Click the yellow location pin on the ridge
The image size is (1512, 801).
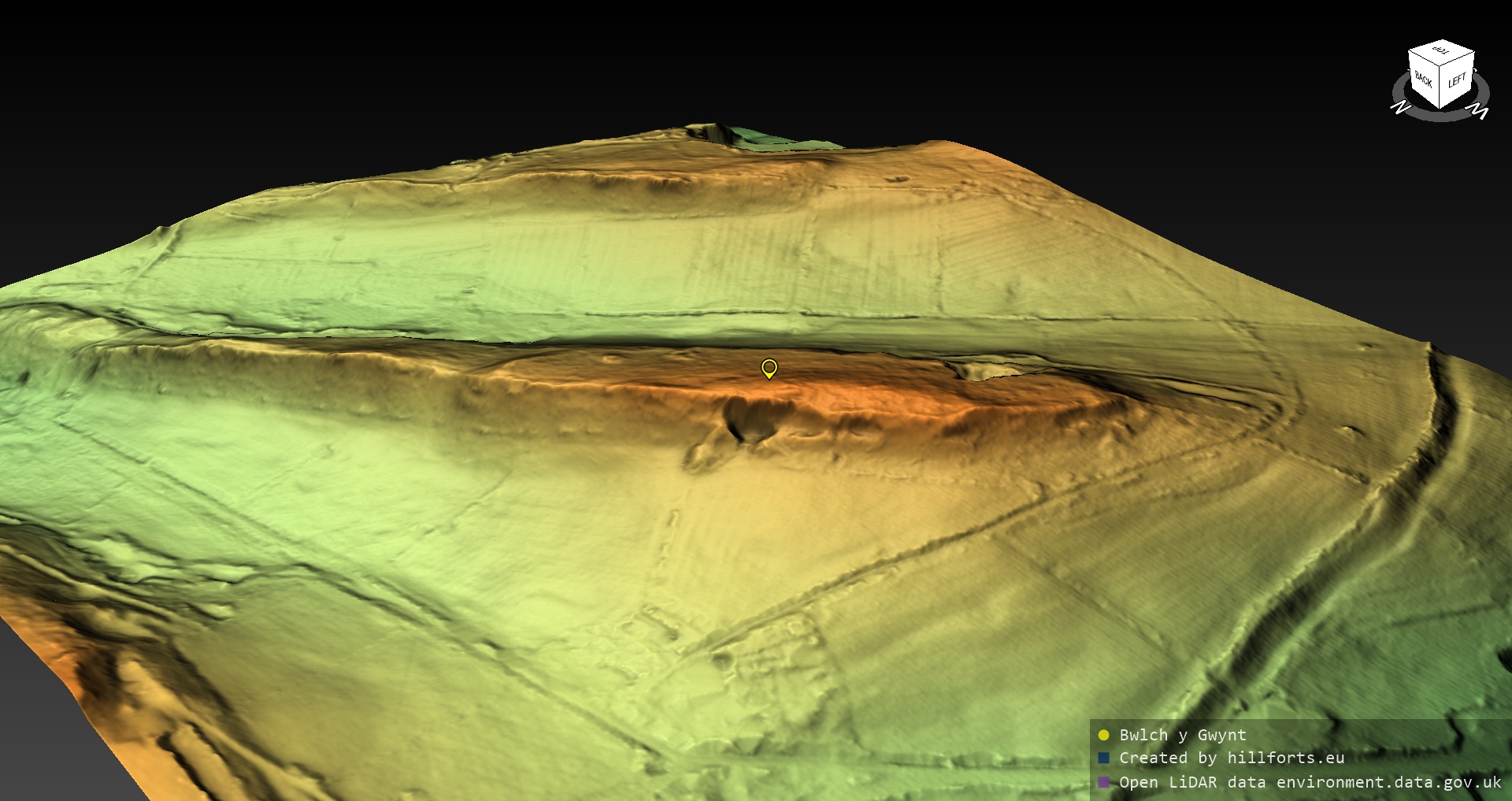(769, 368)
